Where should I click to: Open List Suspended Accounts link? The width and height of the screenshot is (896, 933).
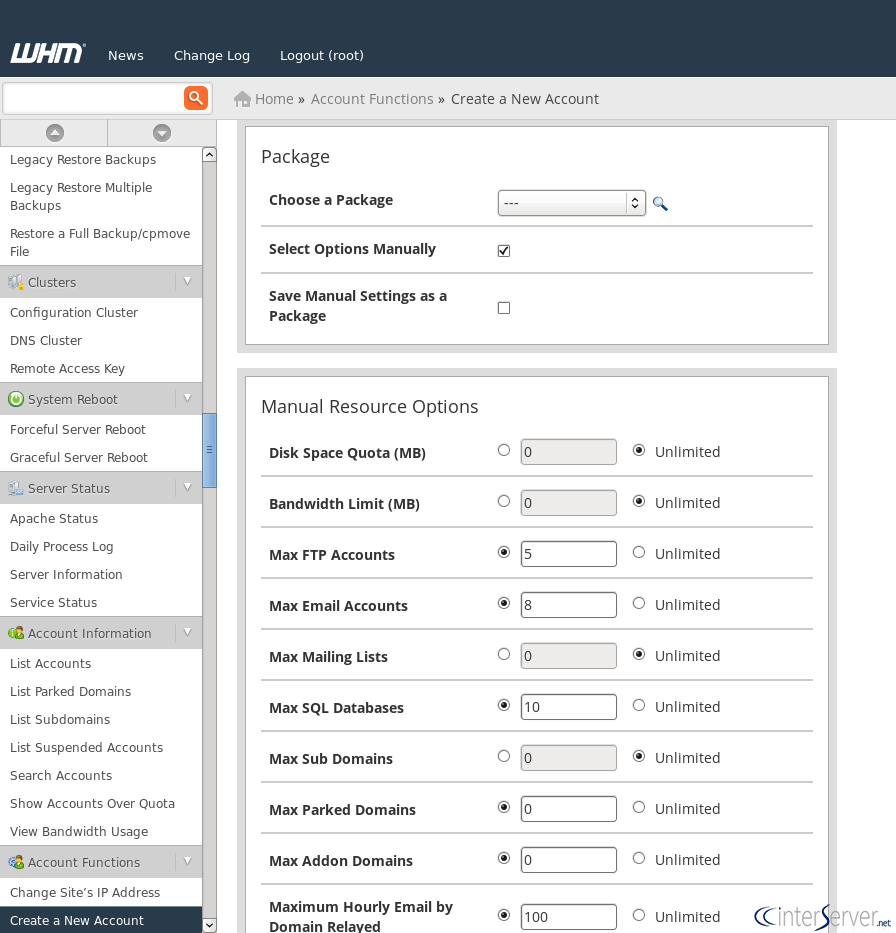point(86,747)
